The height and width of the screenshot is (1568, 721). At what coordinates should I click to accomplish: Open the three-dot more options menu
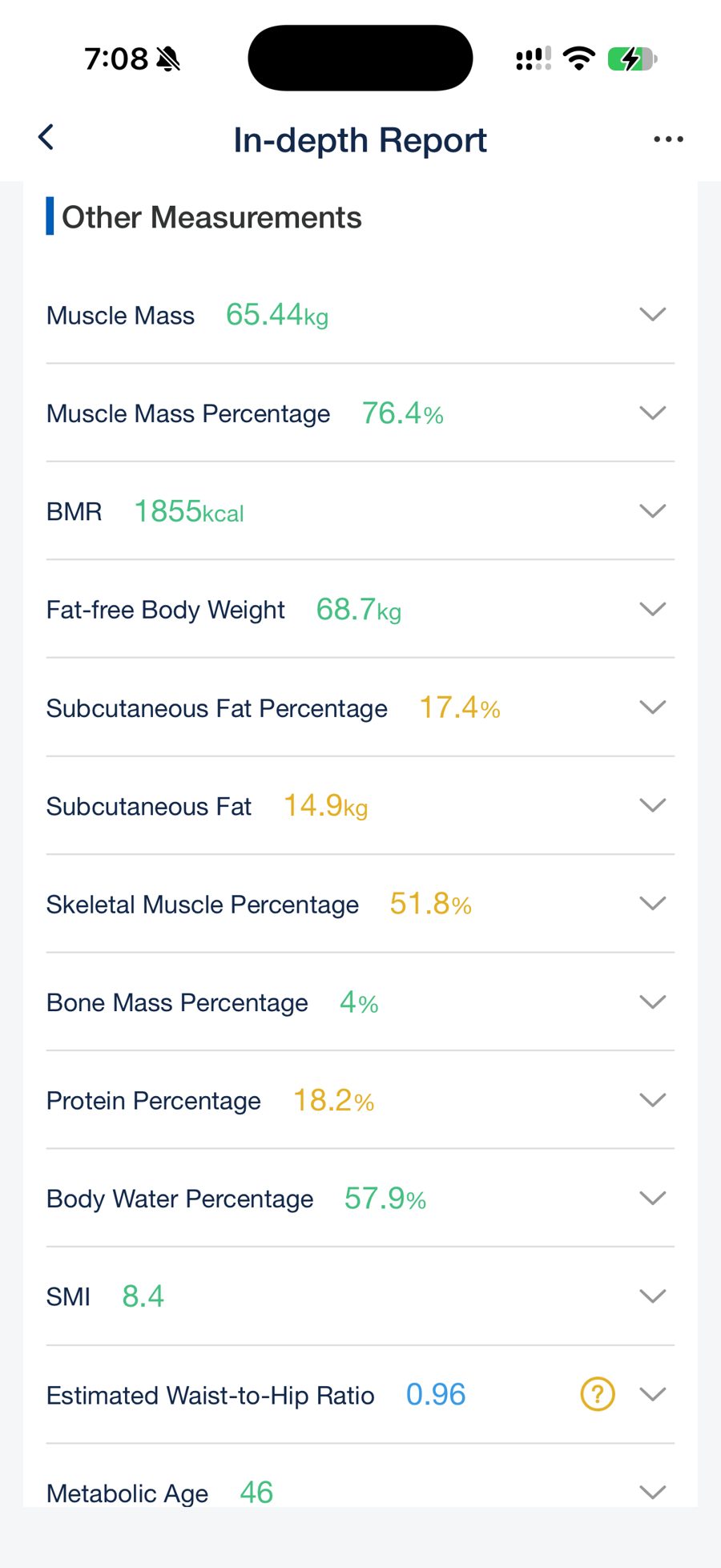point(668,139)
